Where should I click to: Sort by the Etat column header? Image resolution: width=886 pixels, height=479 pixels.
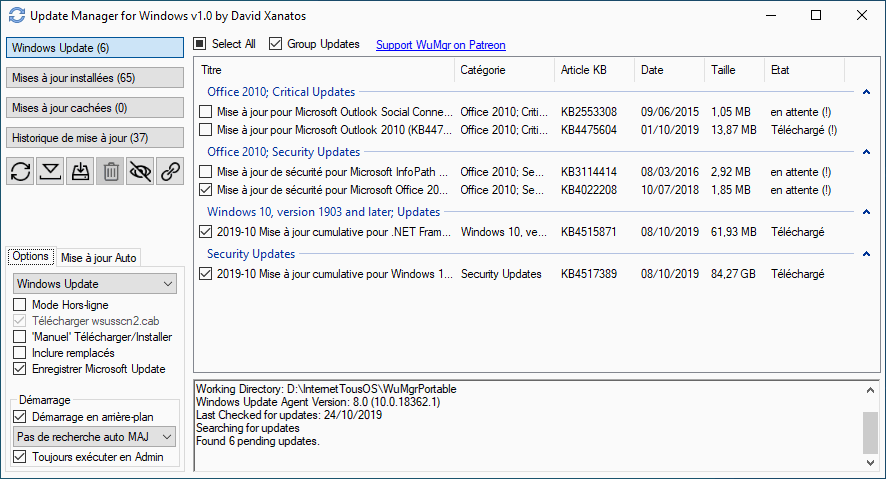coord(805,70)
